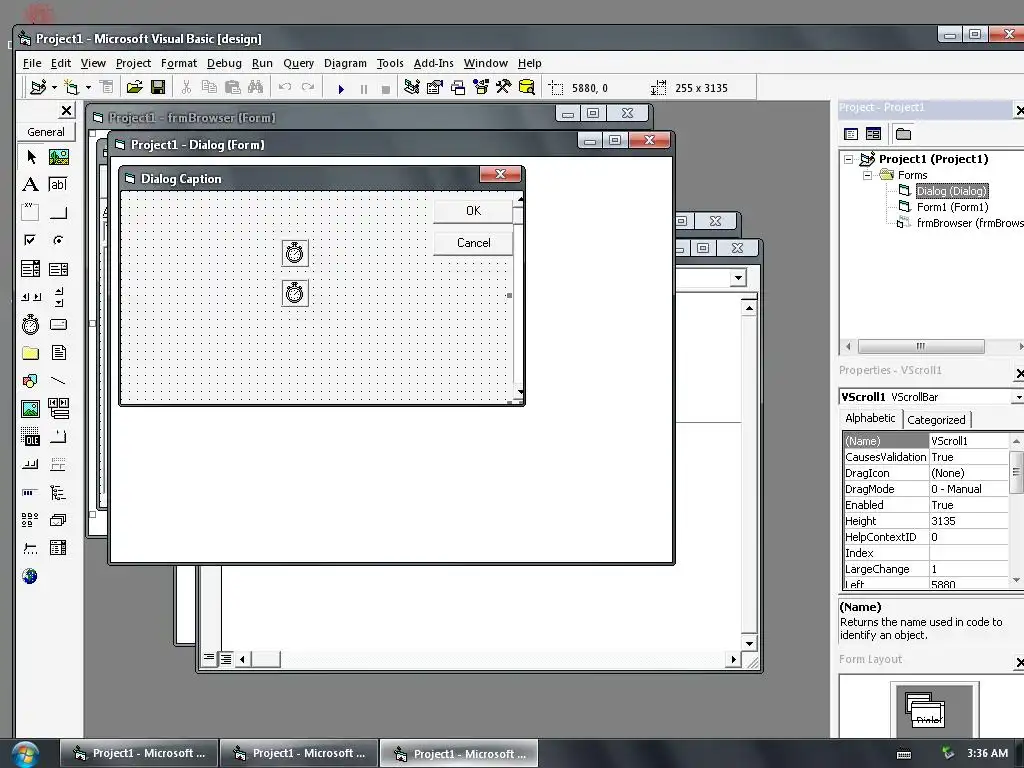The image size is (1024, 768).
Task: Click the Open Project toolbar icon
Action: pos(135,87)
